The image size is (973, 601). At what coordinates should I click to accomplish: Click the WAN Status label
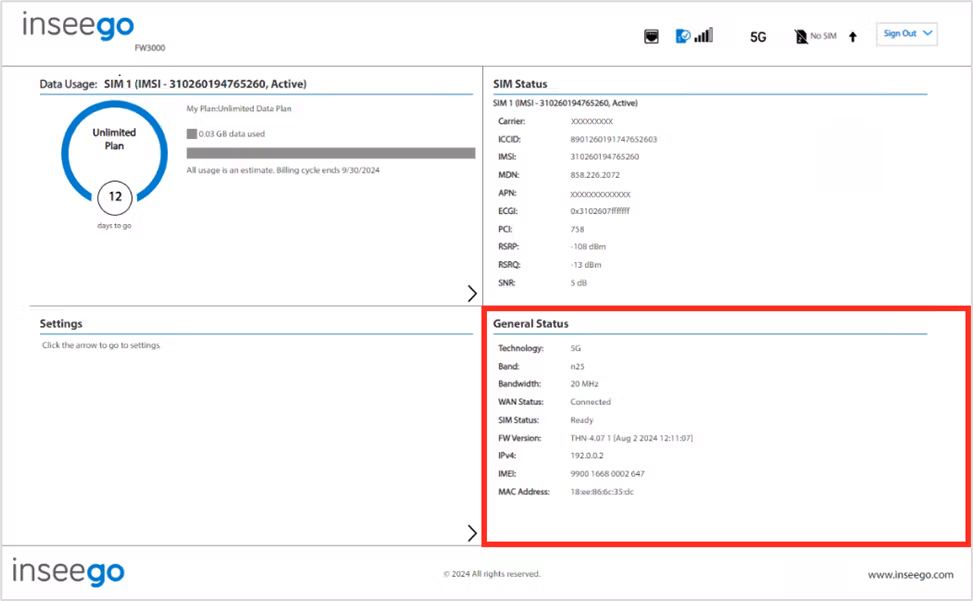[x=521, y=402]
